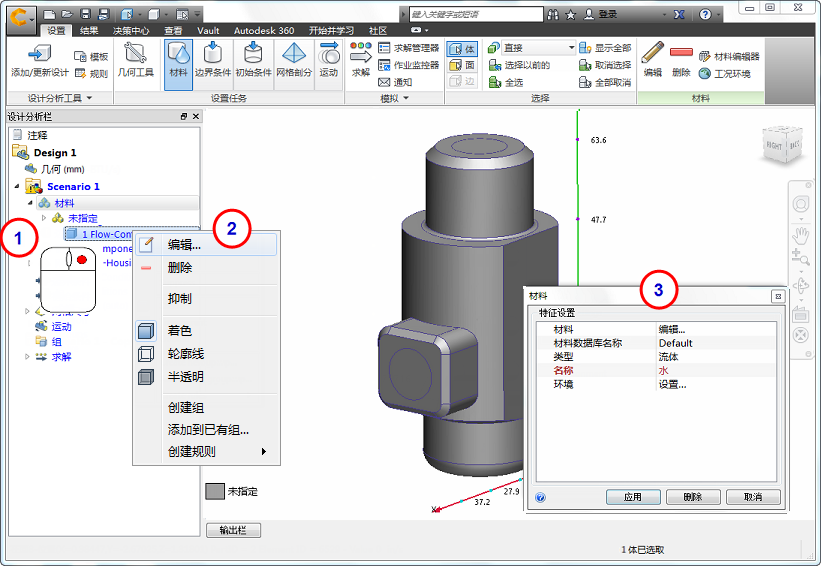Click Deselect in selection panel
The image size is (821, 566).
tap(605, 65)
